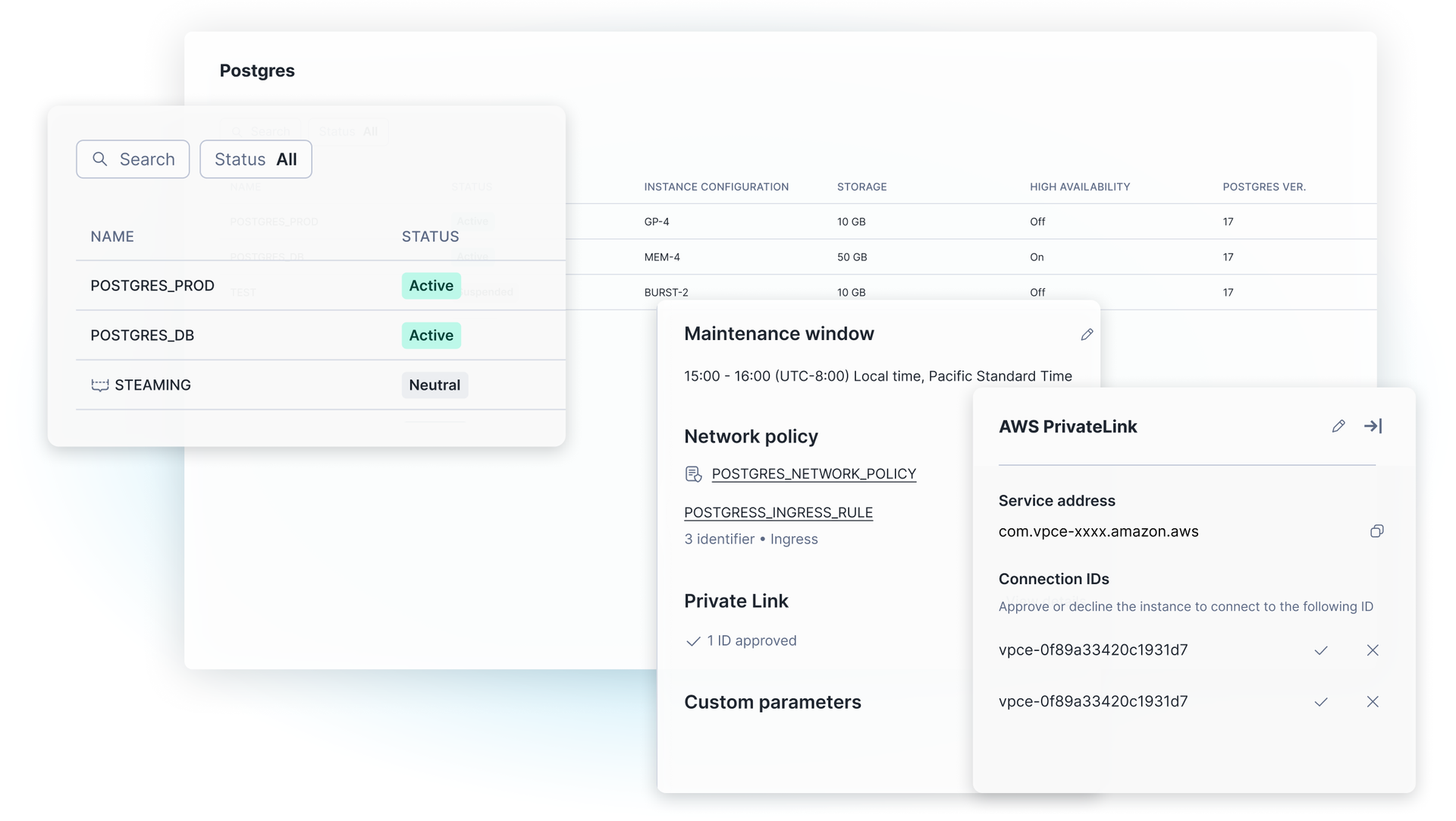Click the STATUS column header in front panel
The image size is (1456, 821).
click(x=430, y=237)
